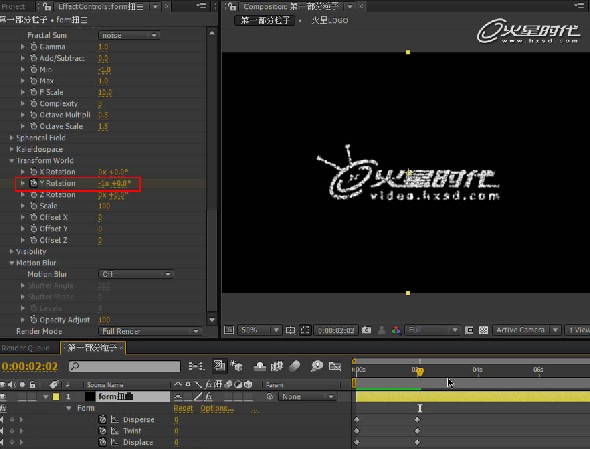Click the Opacity Adjust stopwatch

pos(33,320)
